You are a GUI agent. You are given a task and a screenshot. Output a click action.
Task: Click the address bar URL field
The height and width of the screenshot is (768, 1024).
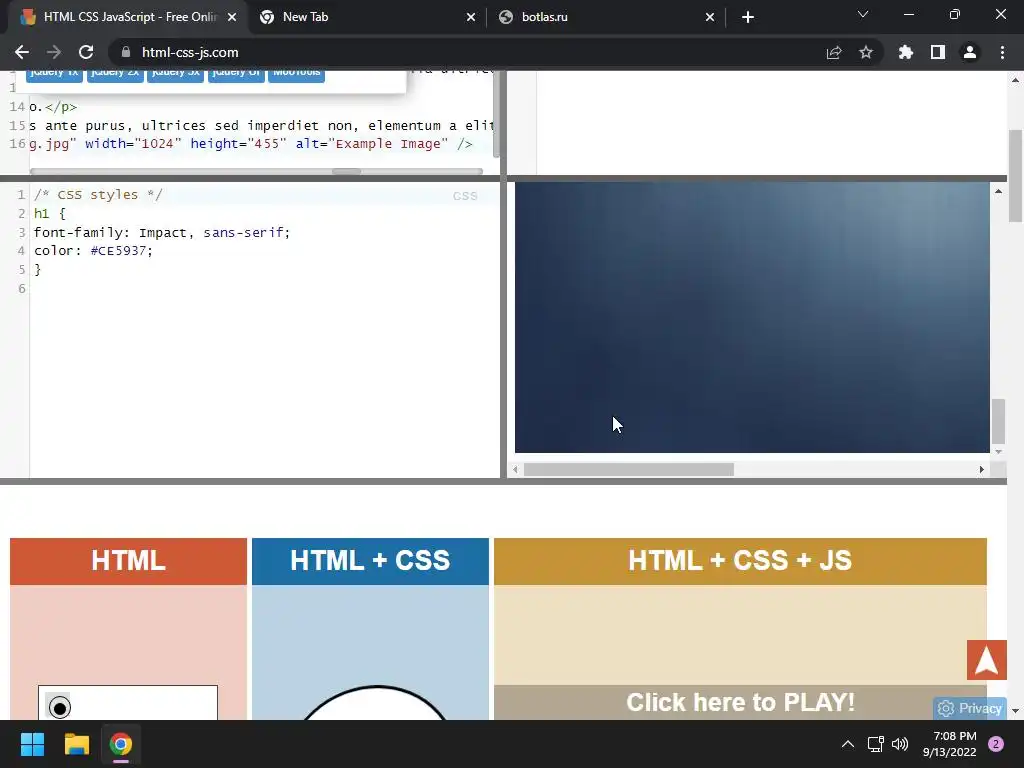tap(470, 52)
